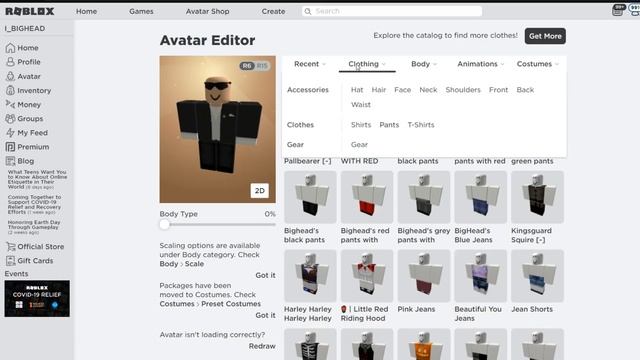Open Games in the top navigation
The image size is (640, 360).
(141, 11)
